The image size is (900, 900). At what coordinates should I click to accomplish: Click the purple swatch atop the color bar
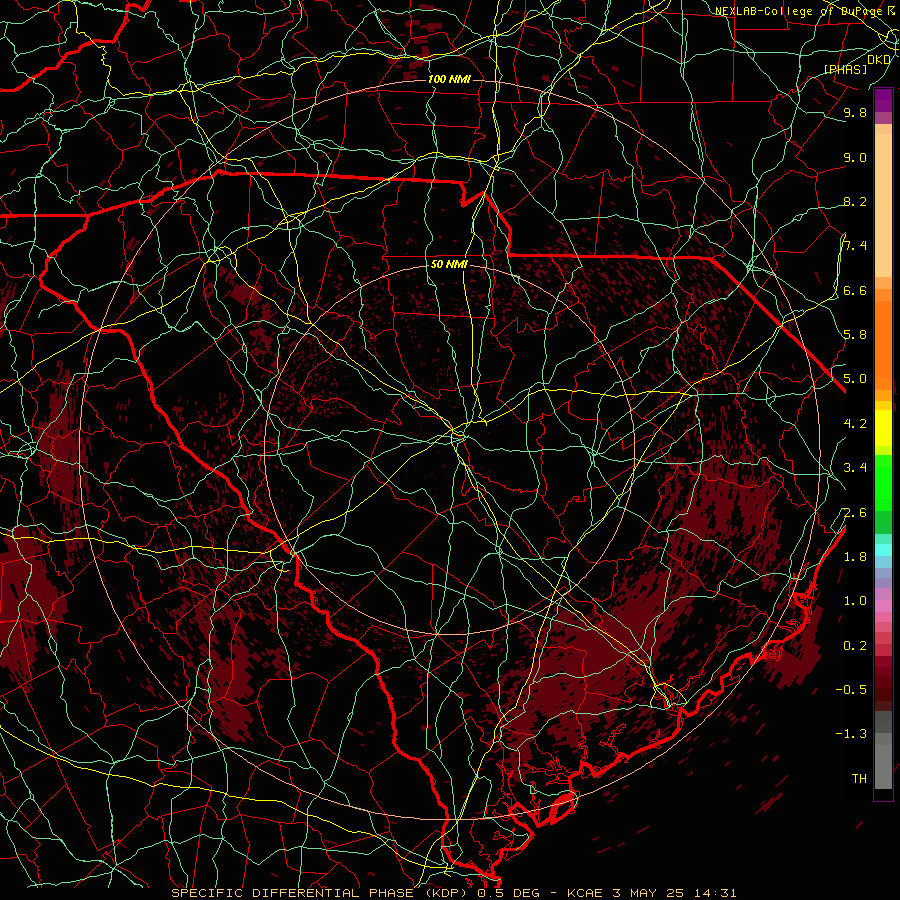click(883, 100)
